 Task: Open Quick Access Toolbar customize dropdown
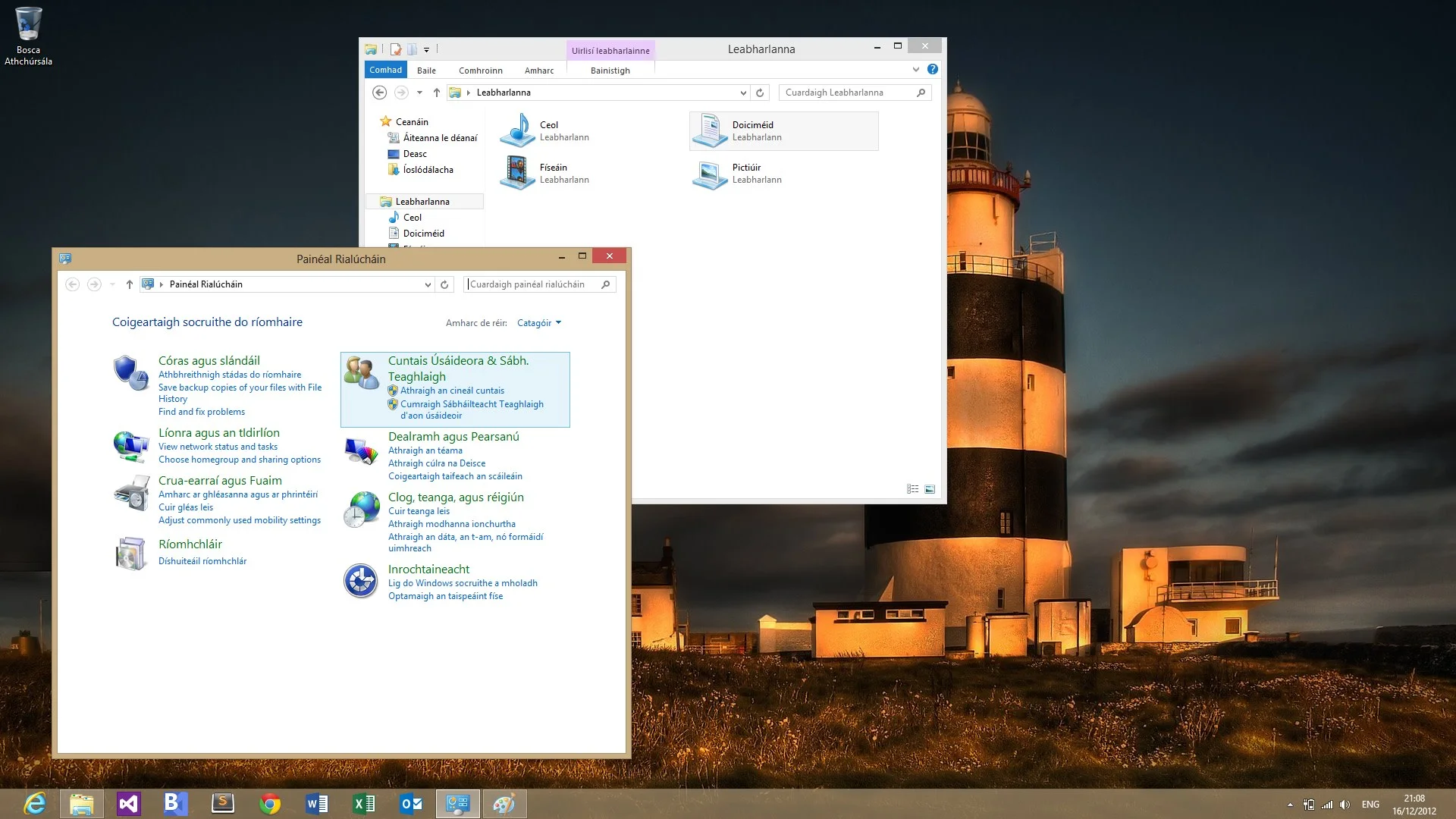427,50
